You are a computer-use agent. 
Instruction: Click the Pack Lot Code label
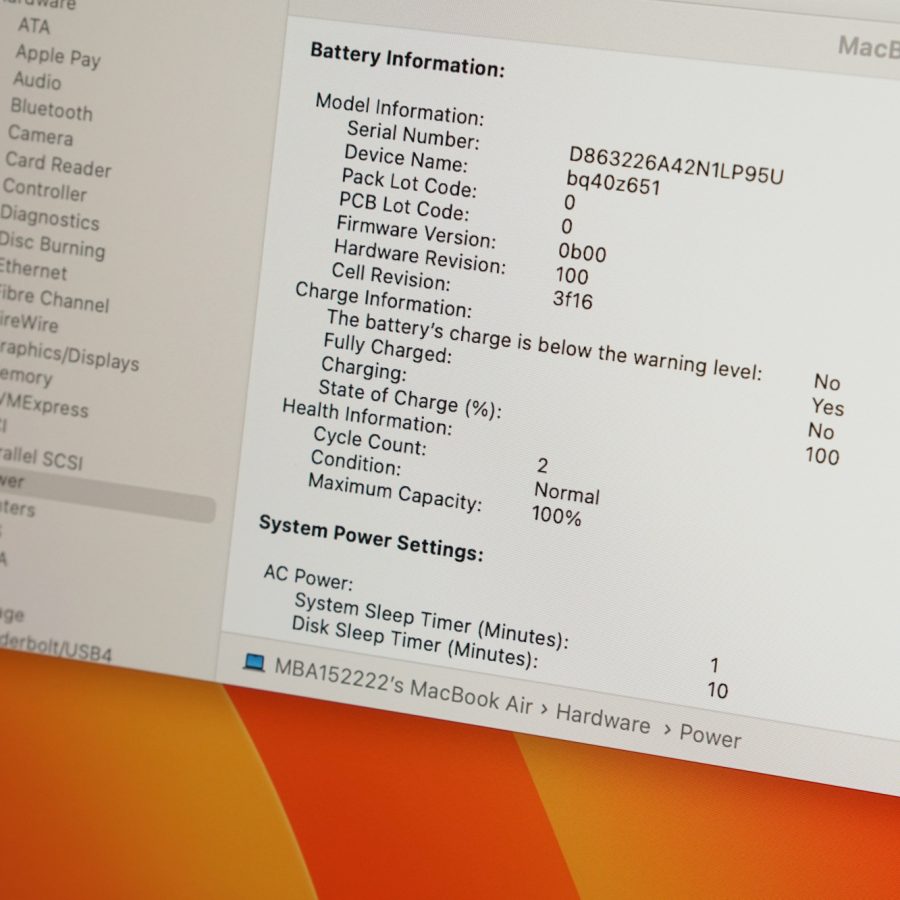tap(409, 182)
